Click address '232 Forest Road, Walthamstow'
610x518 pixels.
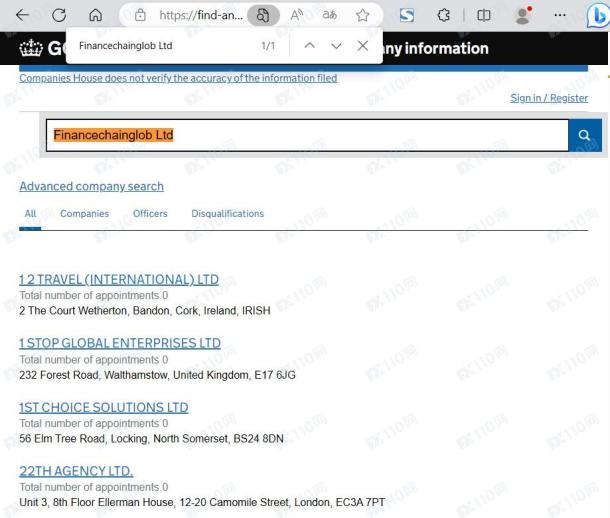point(157,375)
